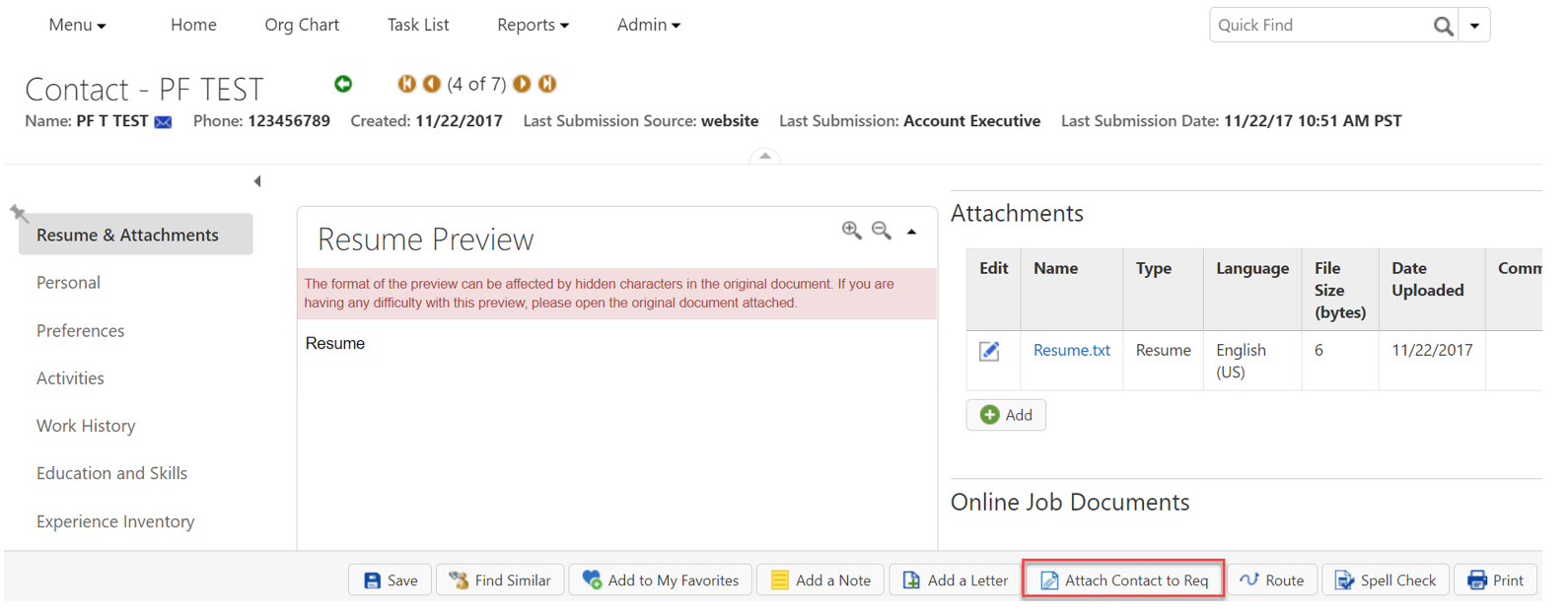Screen dimensions: 1568x613
Task: Click the Save button
Action: pos(390,580)
